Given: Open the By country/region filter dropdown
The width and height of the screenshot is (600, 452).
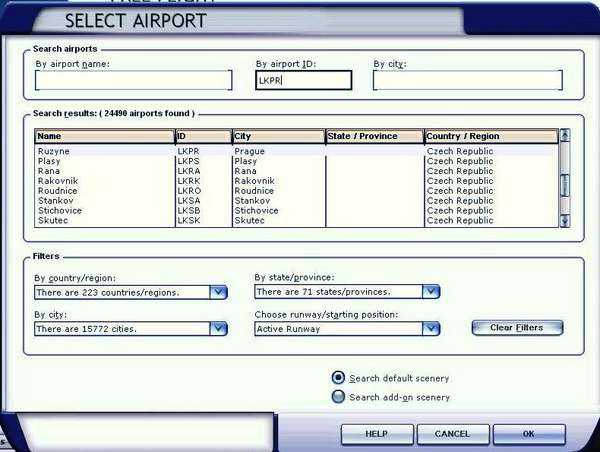Looking at the screenshot, I should tap(218, 292).
